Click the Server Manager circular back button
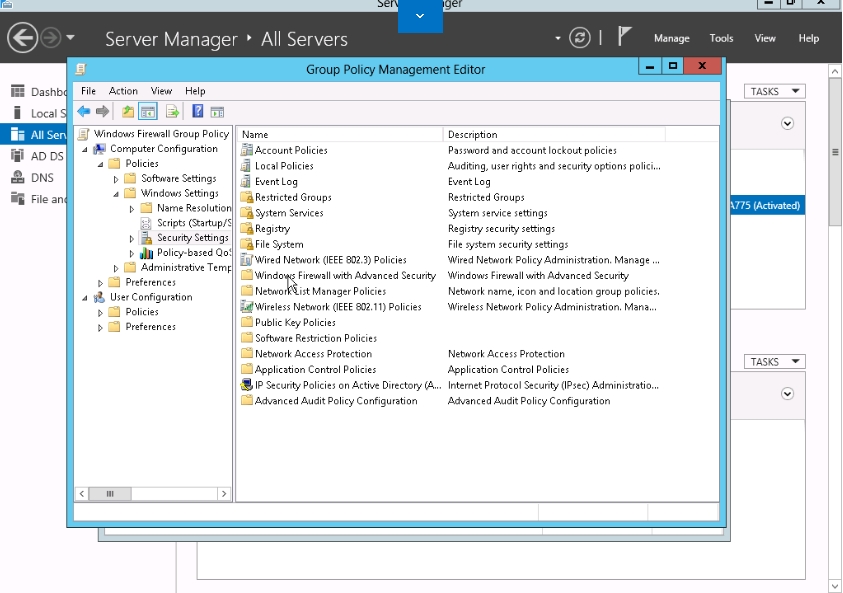The width and height of the screenshot is (843, 593). [x=22, y=38]
